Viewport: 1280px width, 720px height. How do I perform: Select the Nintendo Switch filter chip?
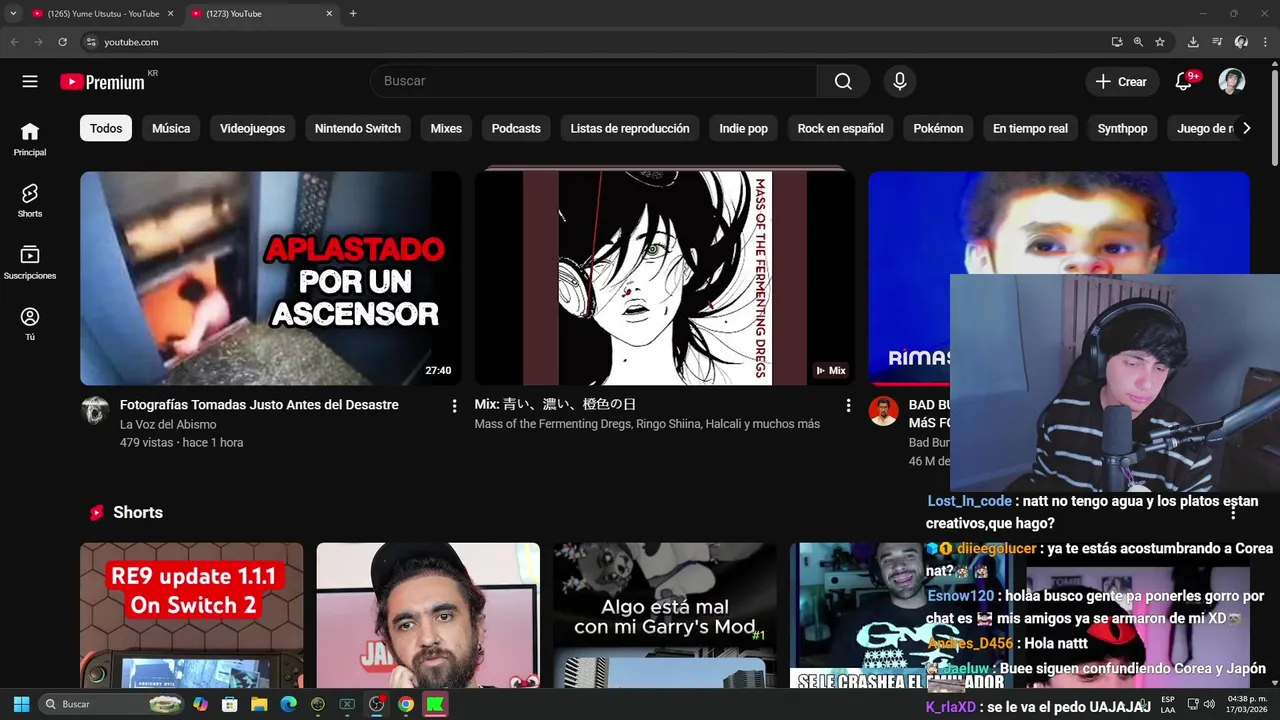tap(357, 128)
